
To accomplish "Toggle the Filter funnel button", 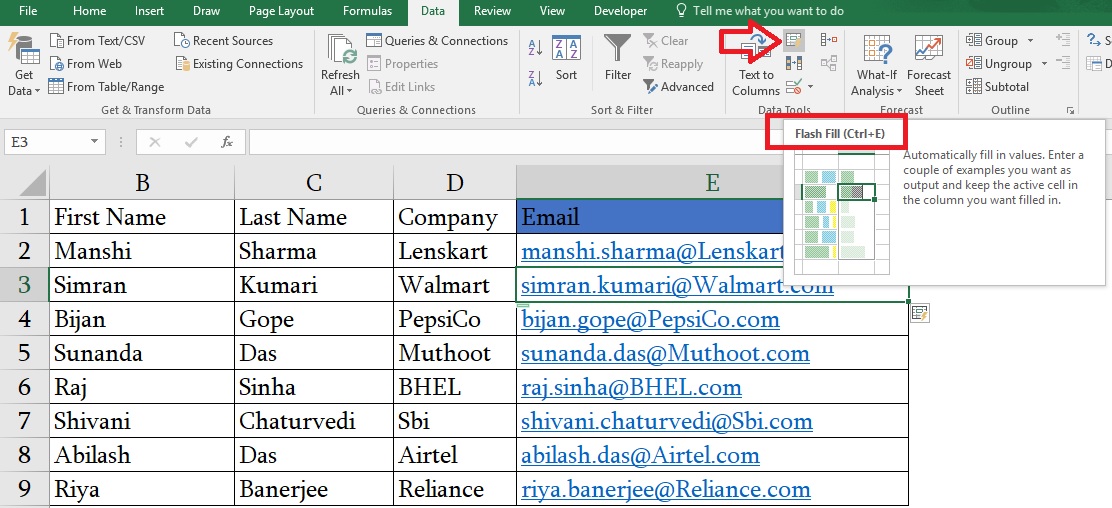I will pos(618,58).
